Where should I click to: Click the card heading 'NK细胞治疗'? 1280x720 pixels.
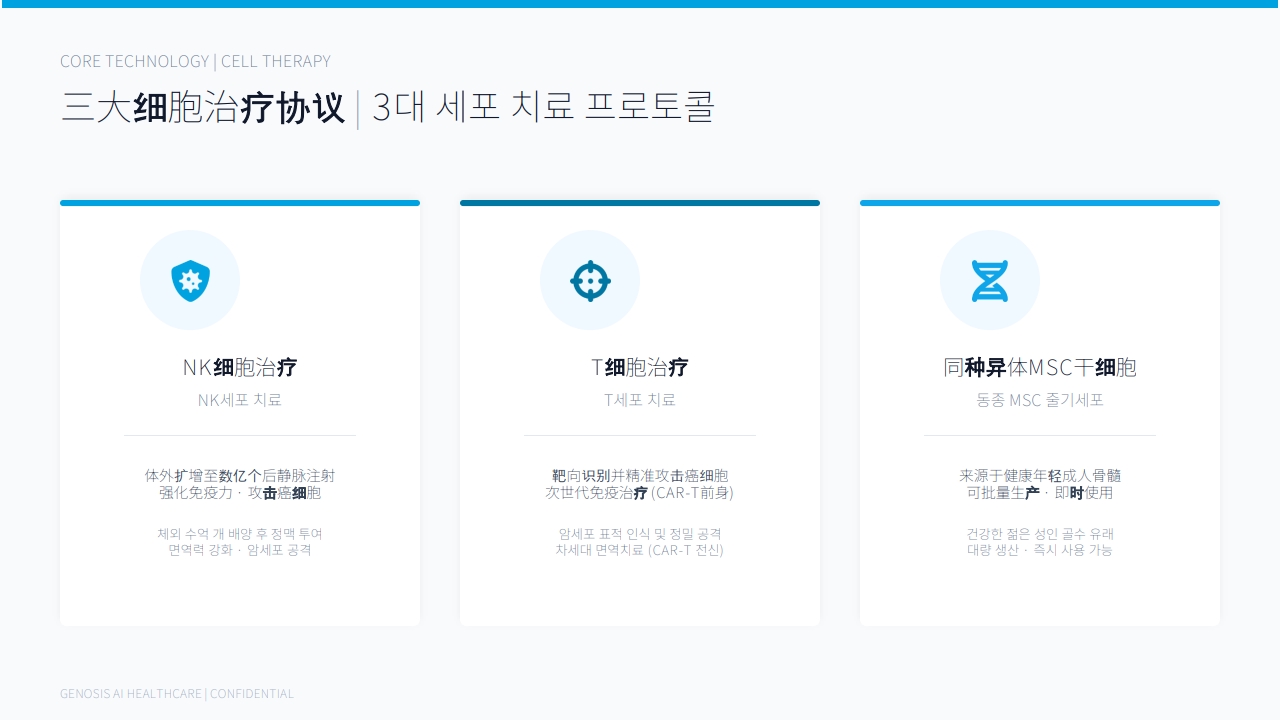(x=240, y=367)
